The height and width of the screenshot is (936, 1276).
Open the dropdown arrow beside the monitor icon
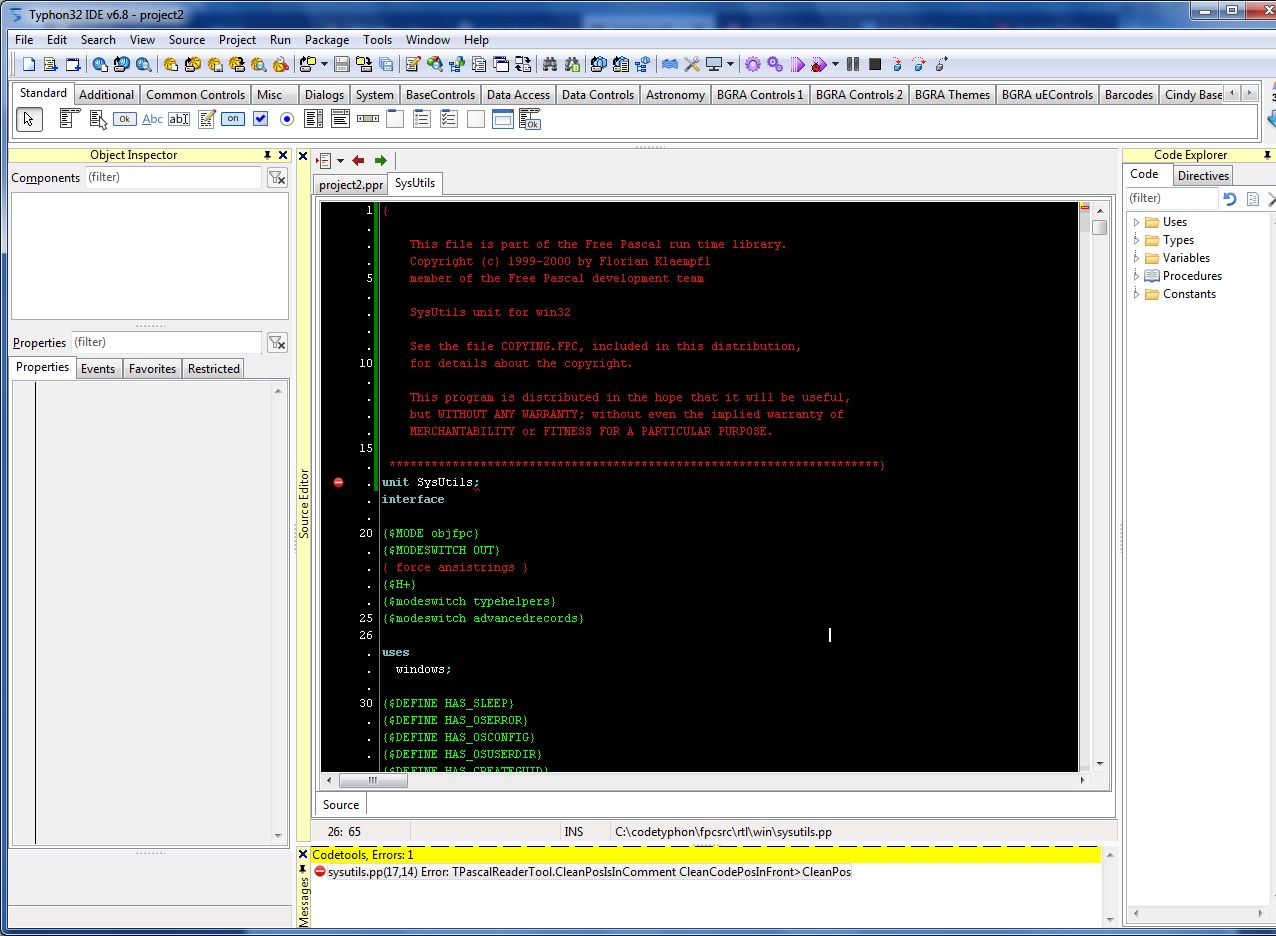point(730,64)
